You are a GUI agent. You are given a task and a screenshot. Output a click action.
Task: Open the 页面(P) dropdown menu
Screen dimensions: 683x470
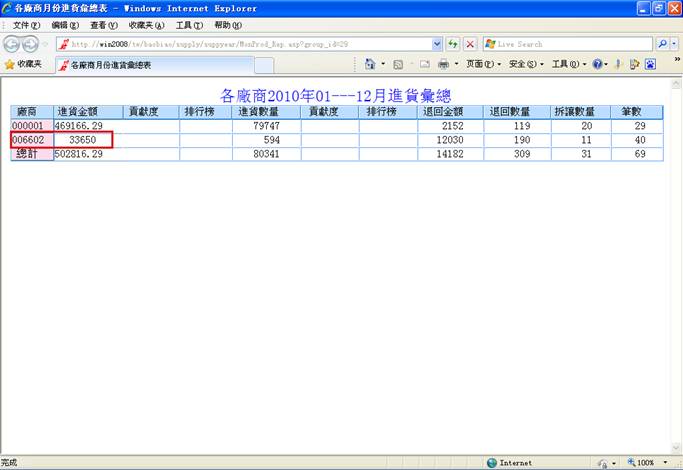[x=485, y=64]
